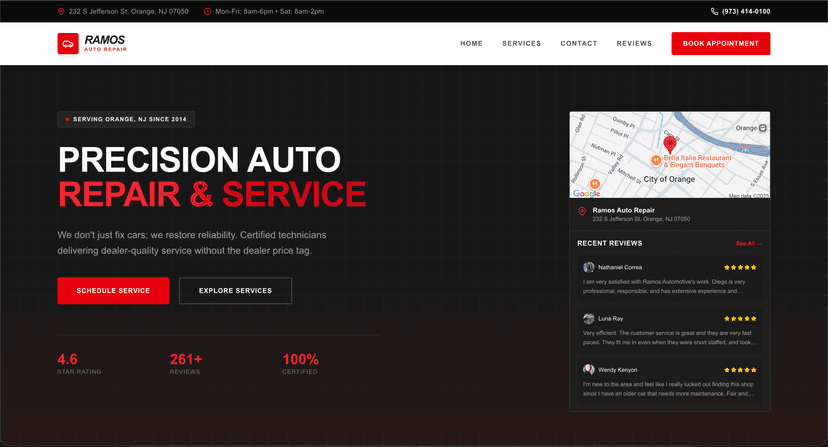The height and width of the screenshot is (447, 828).
Task: Click the Orange train station icon on map
Action: tap(763, 128)
